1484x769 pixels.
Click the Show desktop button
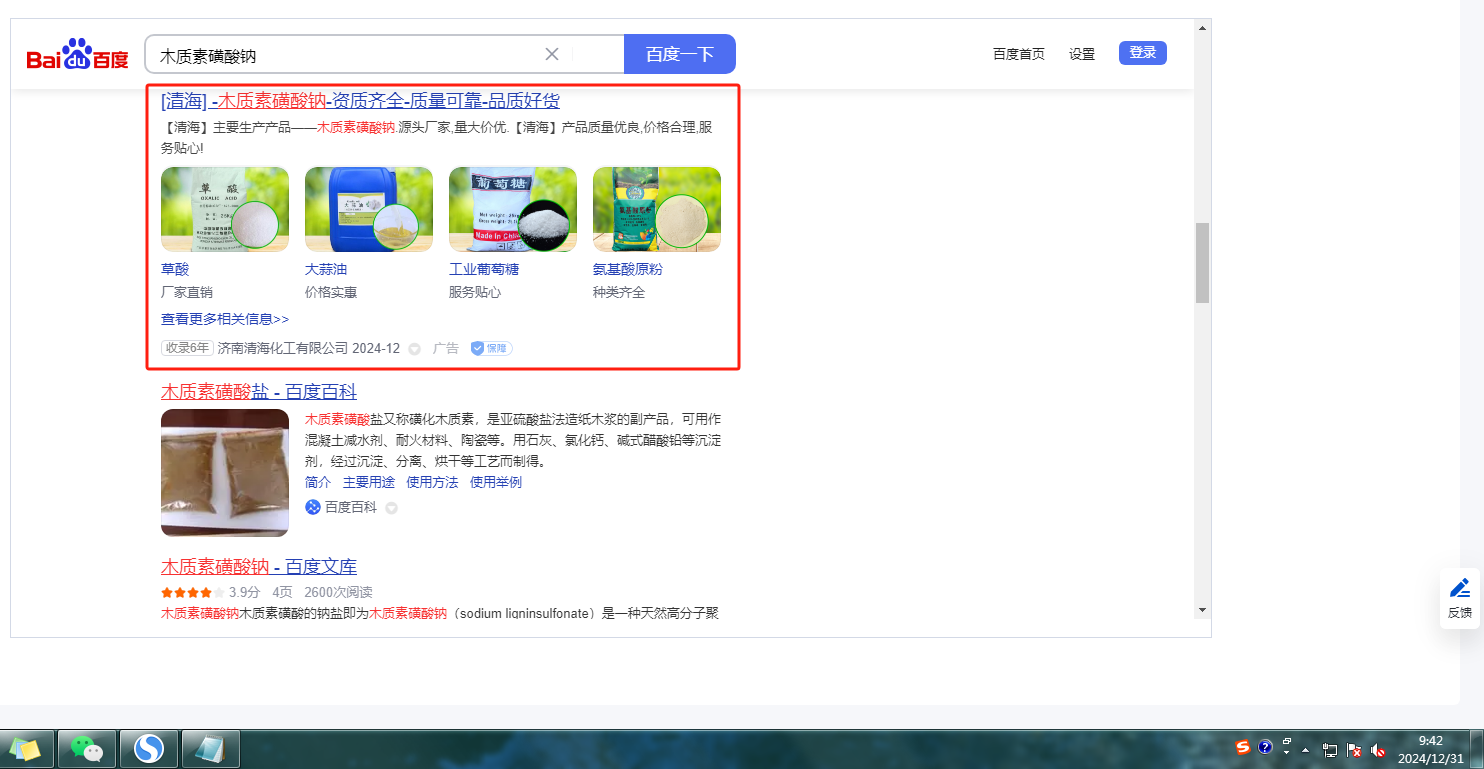(x=1475, y=749)
